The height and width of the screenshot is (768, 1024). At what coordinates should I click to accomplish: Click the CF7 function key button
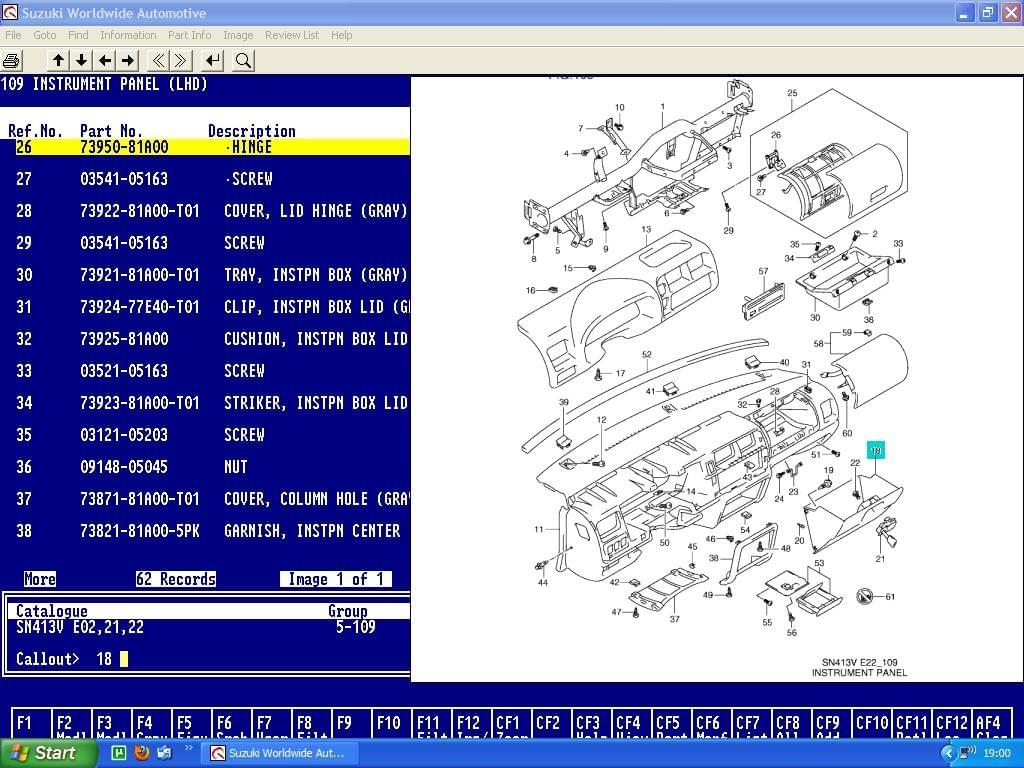(x=751, y=724)
